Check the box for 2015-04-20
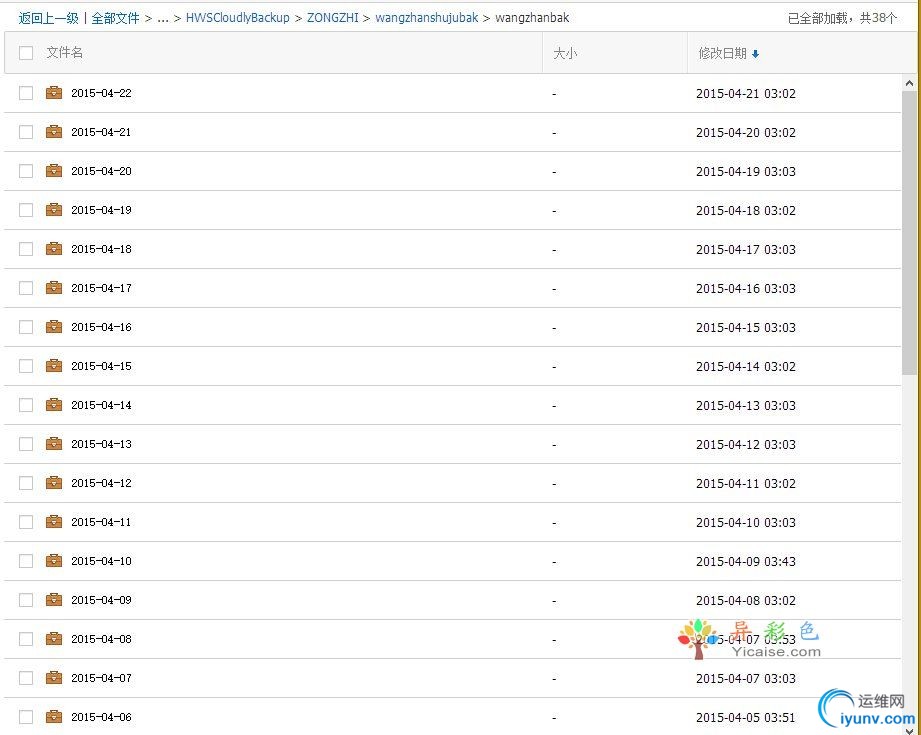 point(26,171)
